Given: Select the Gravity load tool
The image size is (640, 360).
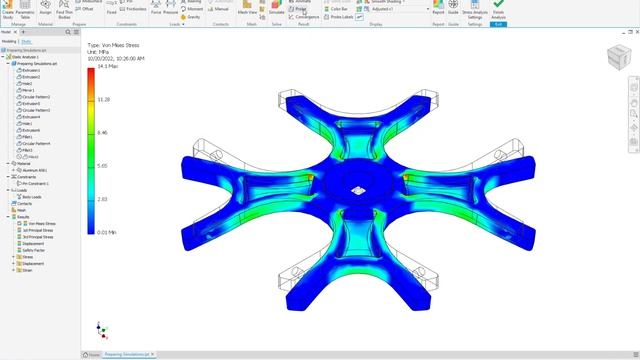Looking at the screenshot, I should coord(190,17).
